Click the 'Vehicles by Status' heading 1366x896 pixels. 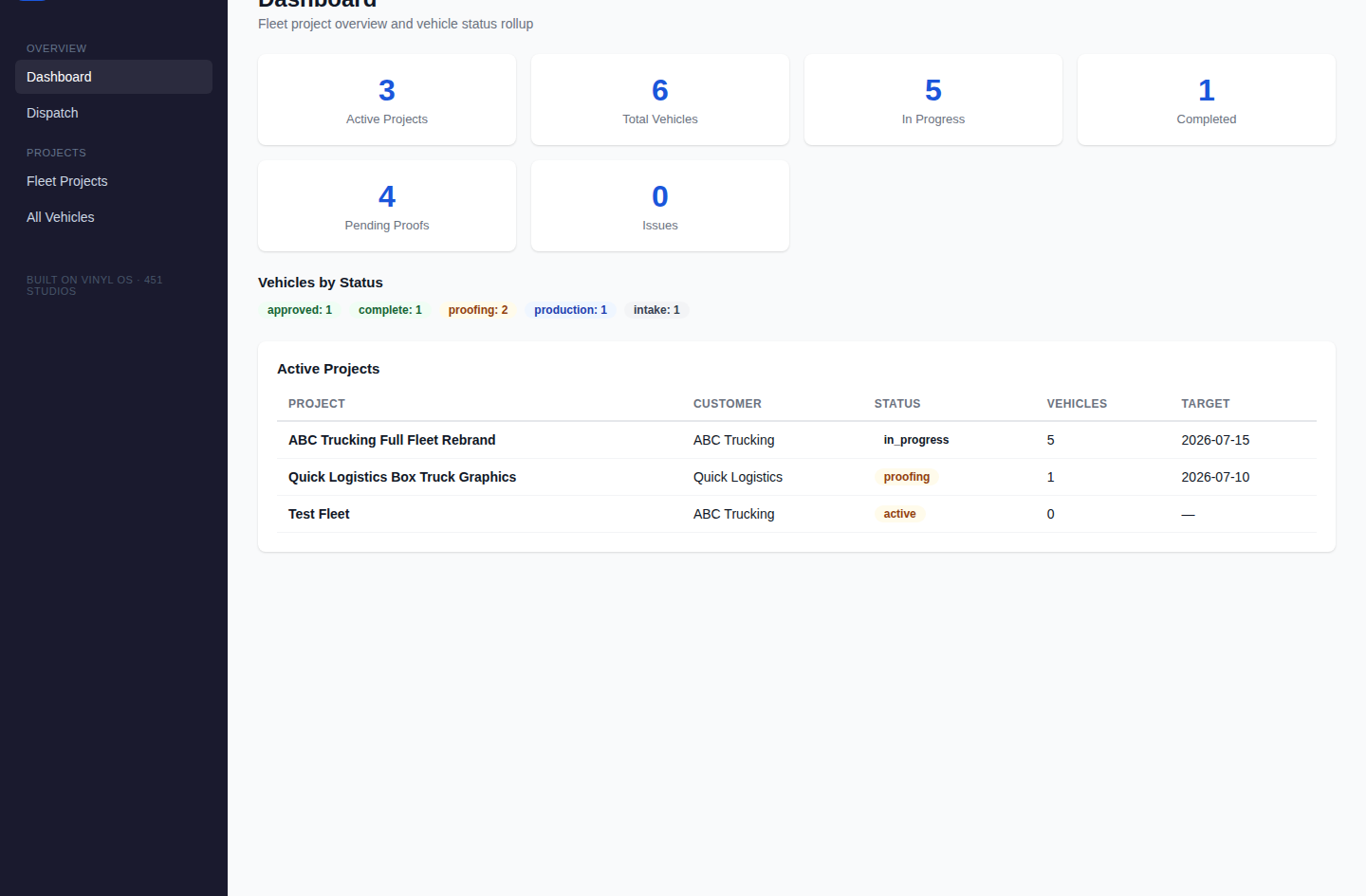coord(321,283)
